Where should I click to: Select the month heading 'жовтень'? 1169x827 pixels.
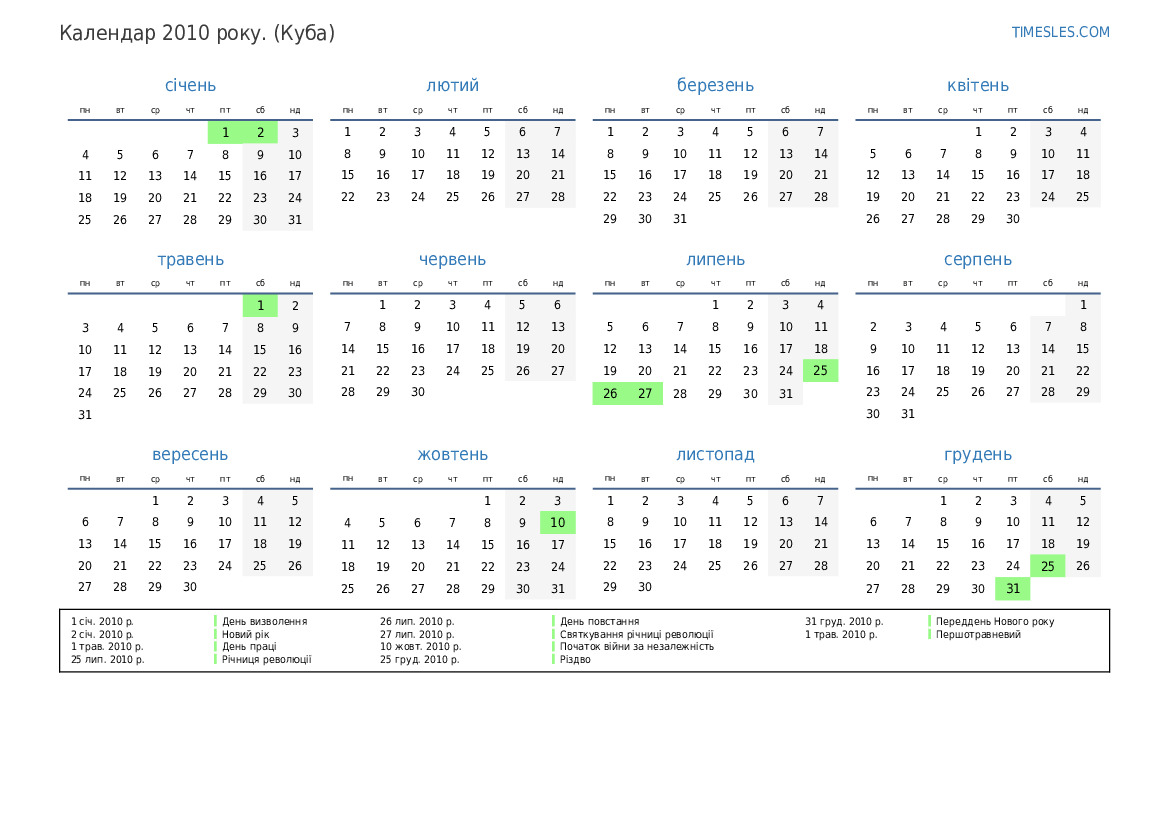coord(453,454)
